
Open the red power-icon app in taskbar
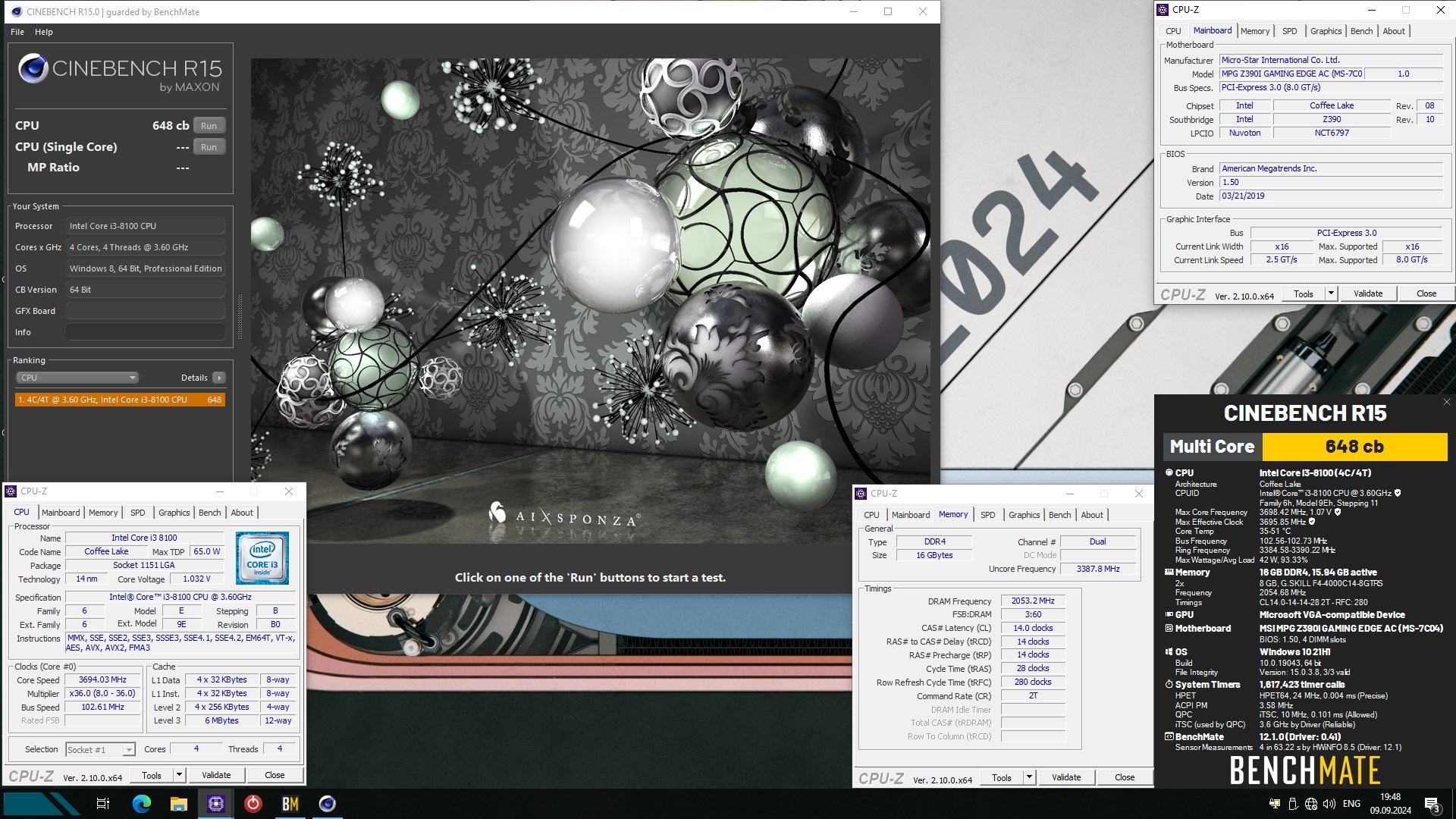(x=253, y=804)
